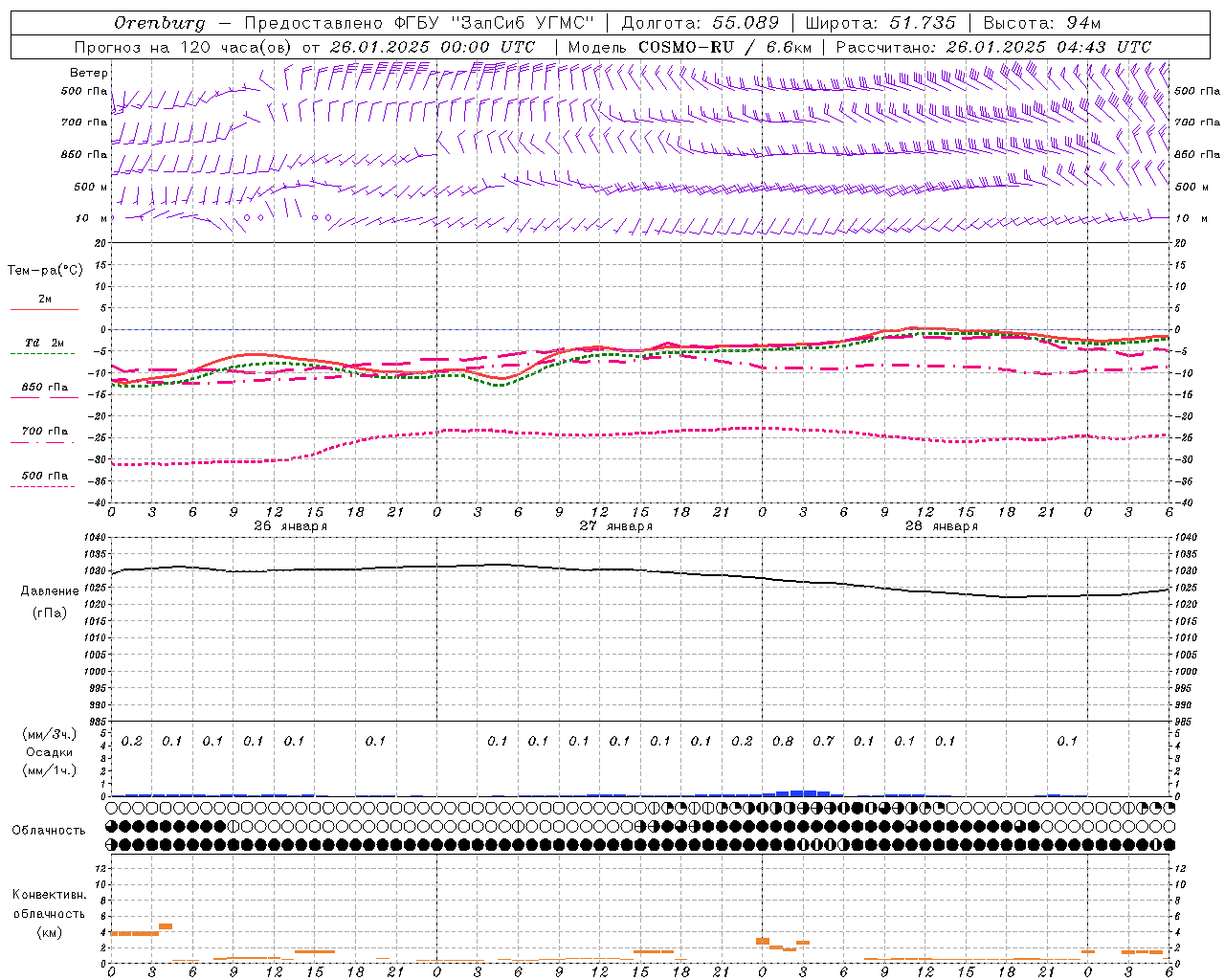Click the latitude value Широта: 51.735
The width and height of the screenshot is (1225, 980).
tap(880, 23)
